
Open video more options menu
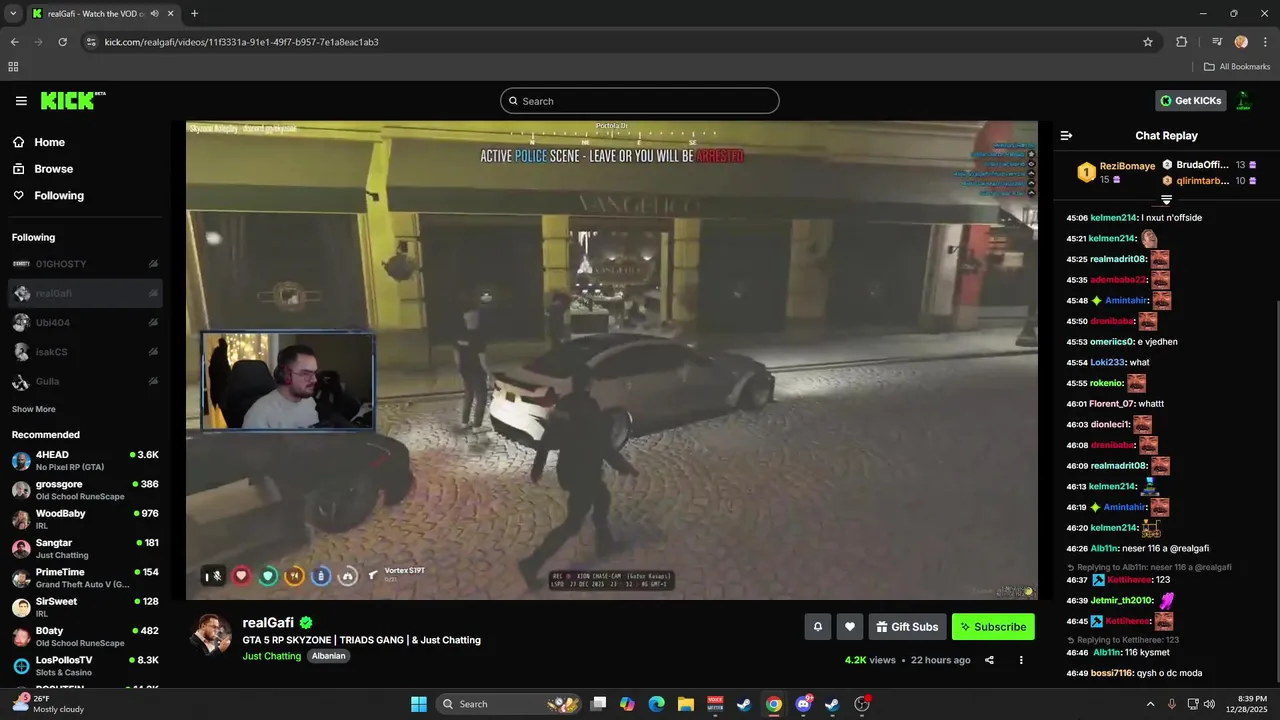tap(1021, 660)
